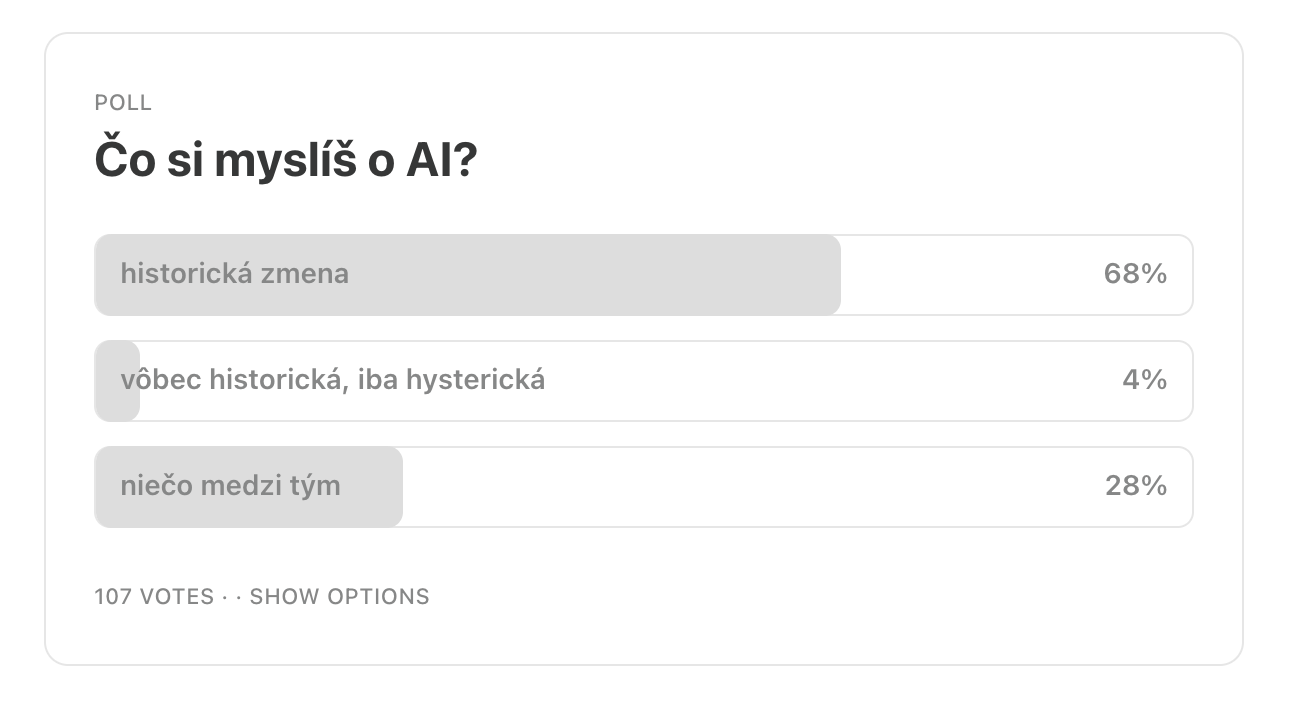Click the 68% result percentage

coord(1135,274)
